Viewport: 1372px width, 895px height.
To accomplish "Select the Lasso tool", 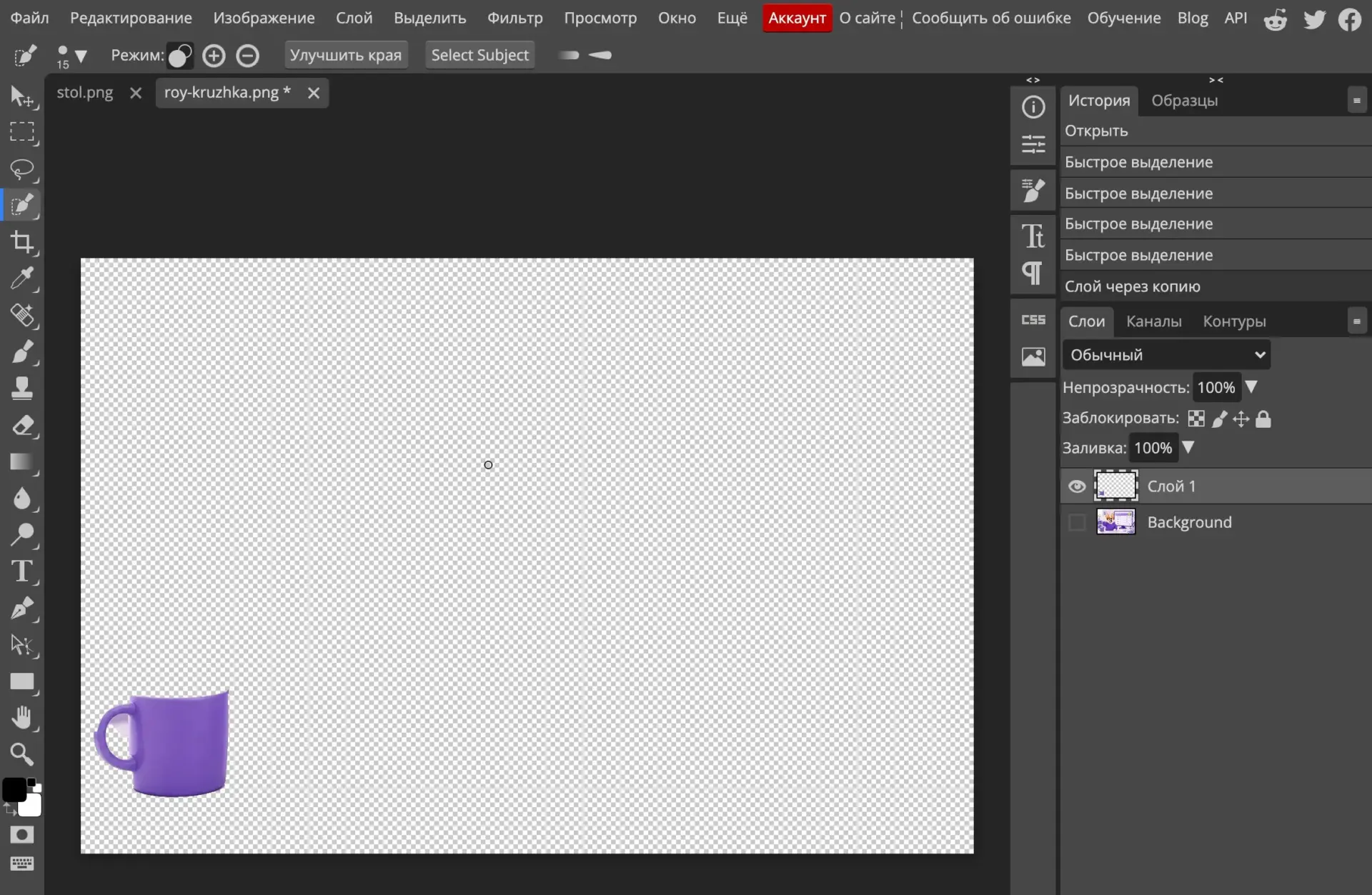I will 22,169.
